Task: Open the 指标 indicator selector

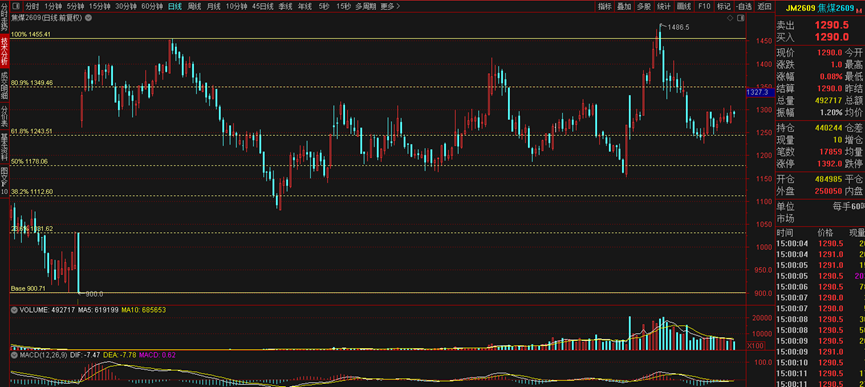Action: pyautogui.click(x=605, y=7)
